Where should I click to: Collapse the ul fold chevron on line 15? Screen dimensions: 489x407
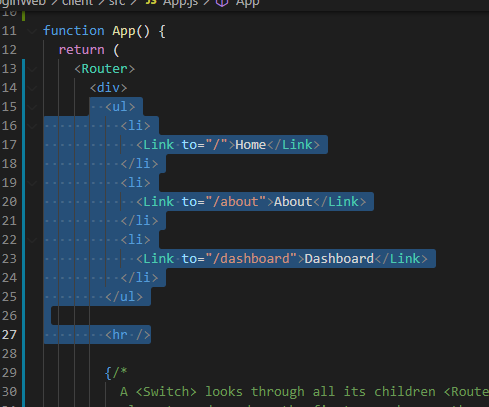pos(32,107)
